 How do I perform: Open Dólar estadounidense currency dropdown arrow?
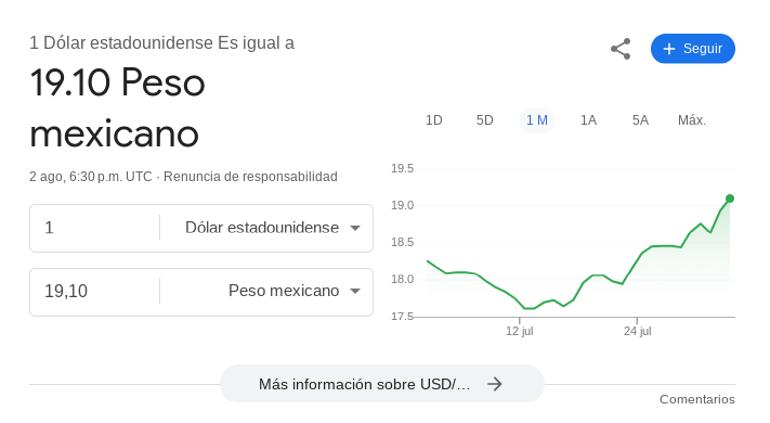pyautogui.click(x=355, y=228)
